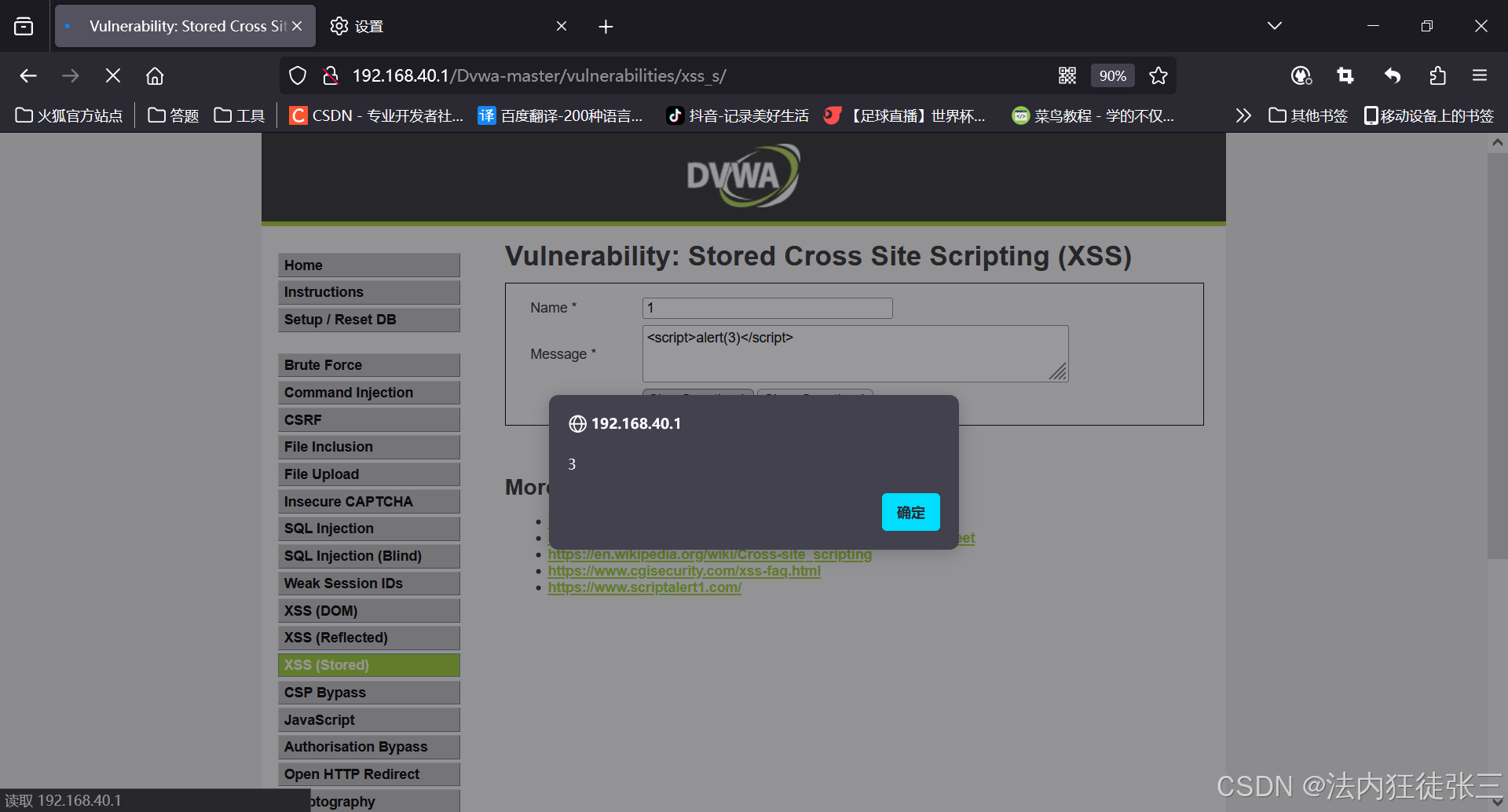This screenshot has width=1508, height=812.
Task: Open the extensions puzzle-piece panel
Action: pos(1437,75)
